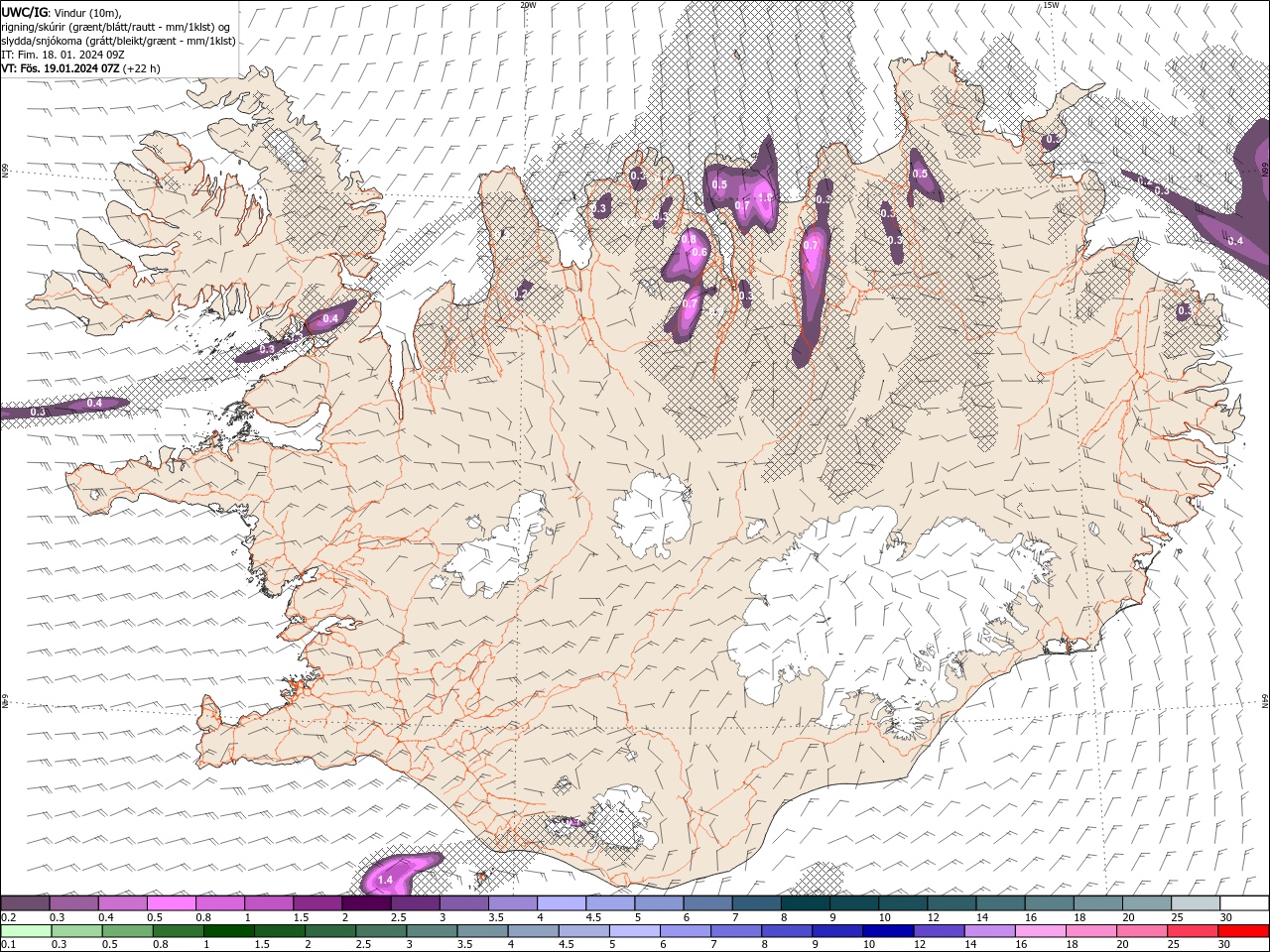Click the "UWC/IG" title text
The width and height of the screenshot is (1270, 952).
[x=25, y=11]
